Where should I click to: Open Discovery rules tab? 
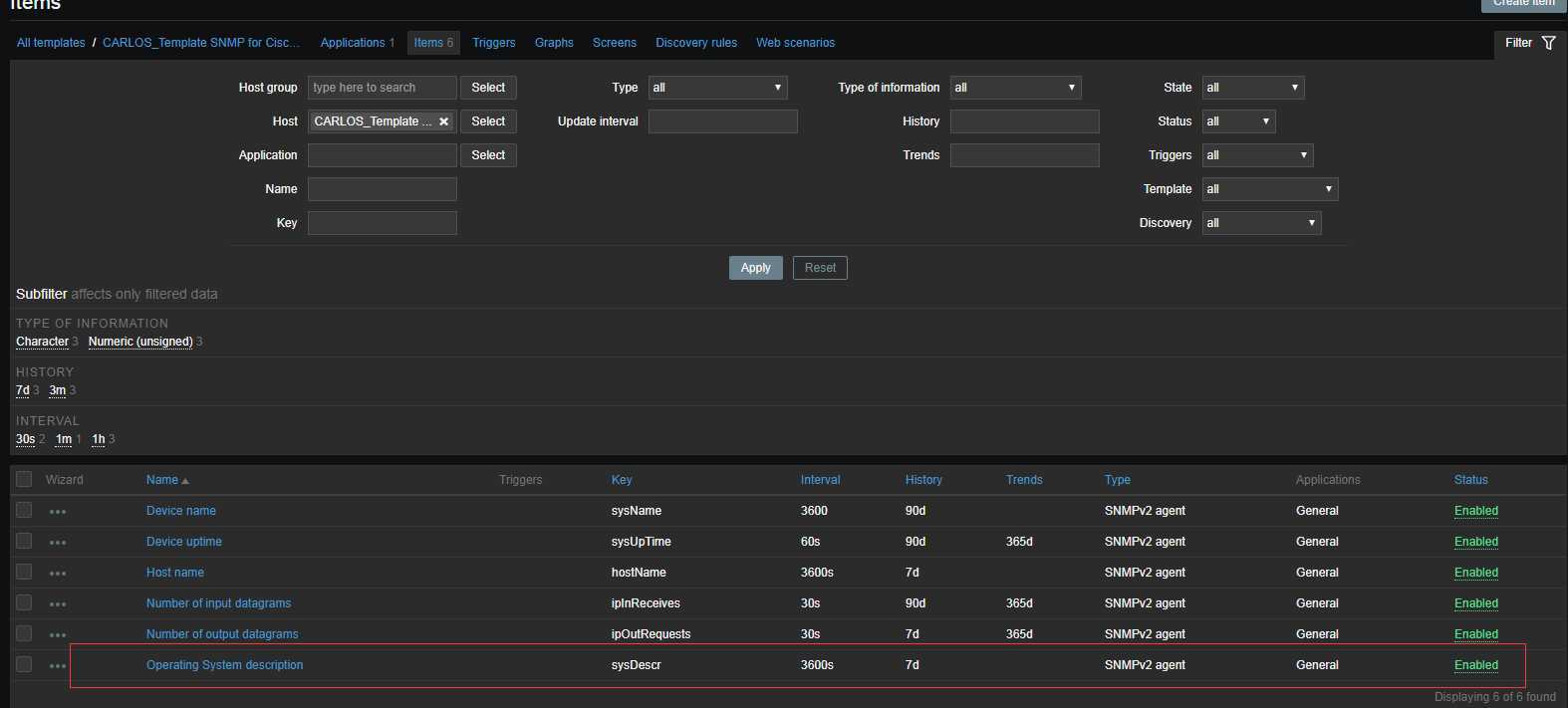tap(696, 43)
